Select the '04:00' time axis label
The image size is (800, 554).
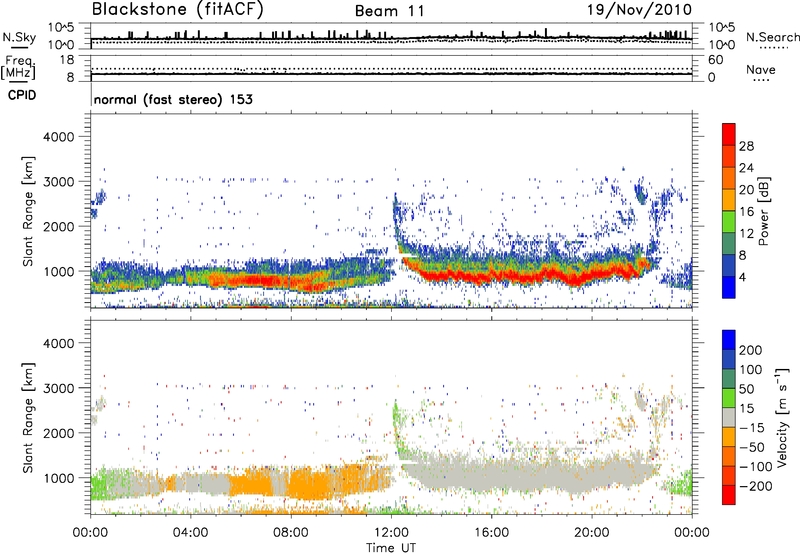(x=191, y=533)
